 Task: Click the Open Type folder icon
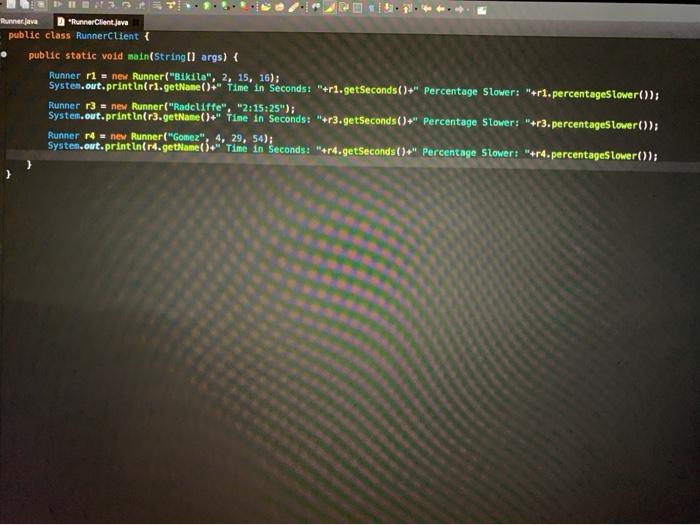266,7
